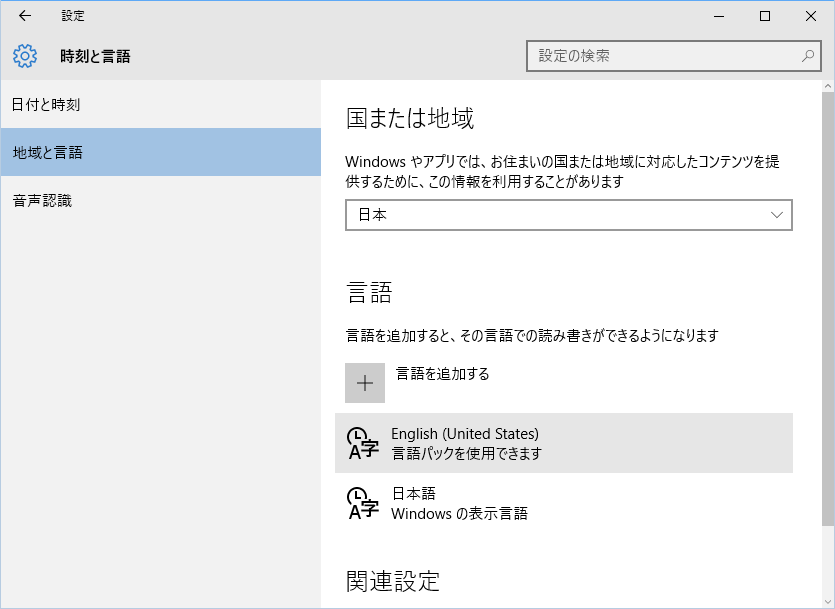Maximize the Settings window

(x=765, y=16)
